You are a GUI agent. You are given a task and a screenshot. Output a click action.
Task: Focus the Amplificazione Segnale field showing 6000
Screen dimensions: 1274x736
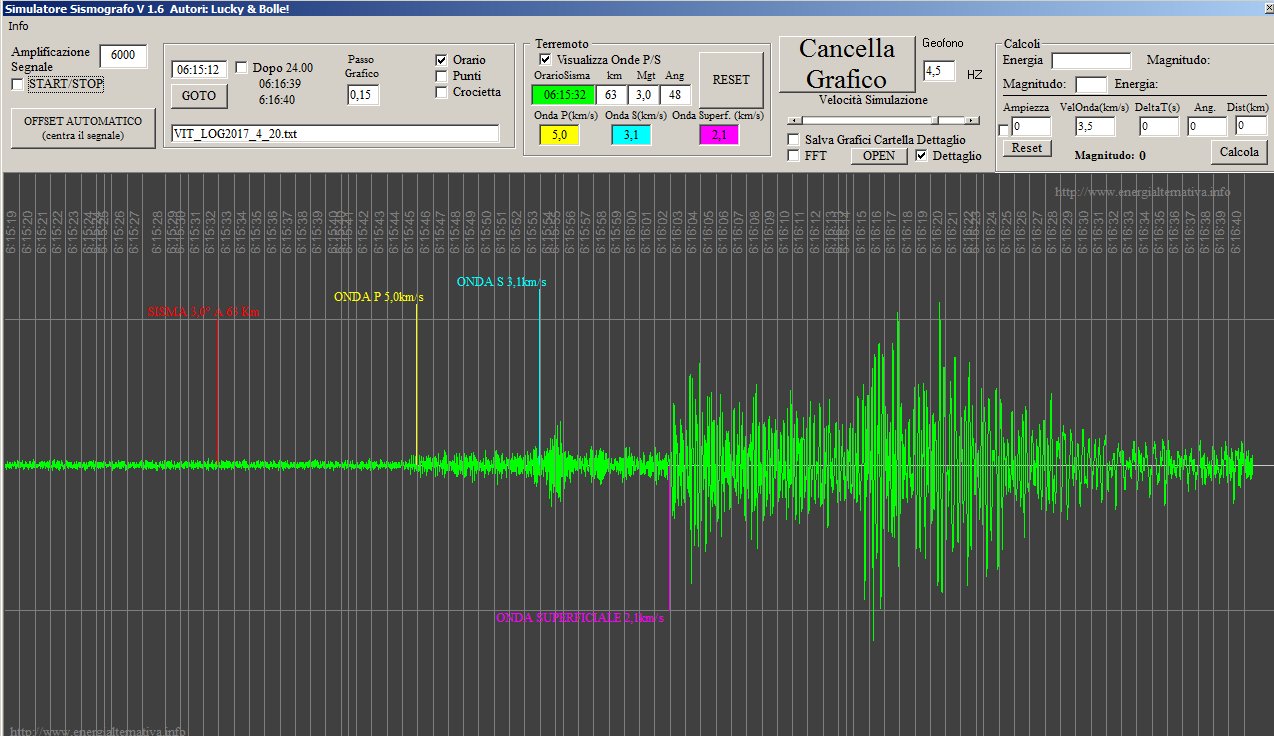(124, 56)
